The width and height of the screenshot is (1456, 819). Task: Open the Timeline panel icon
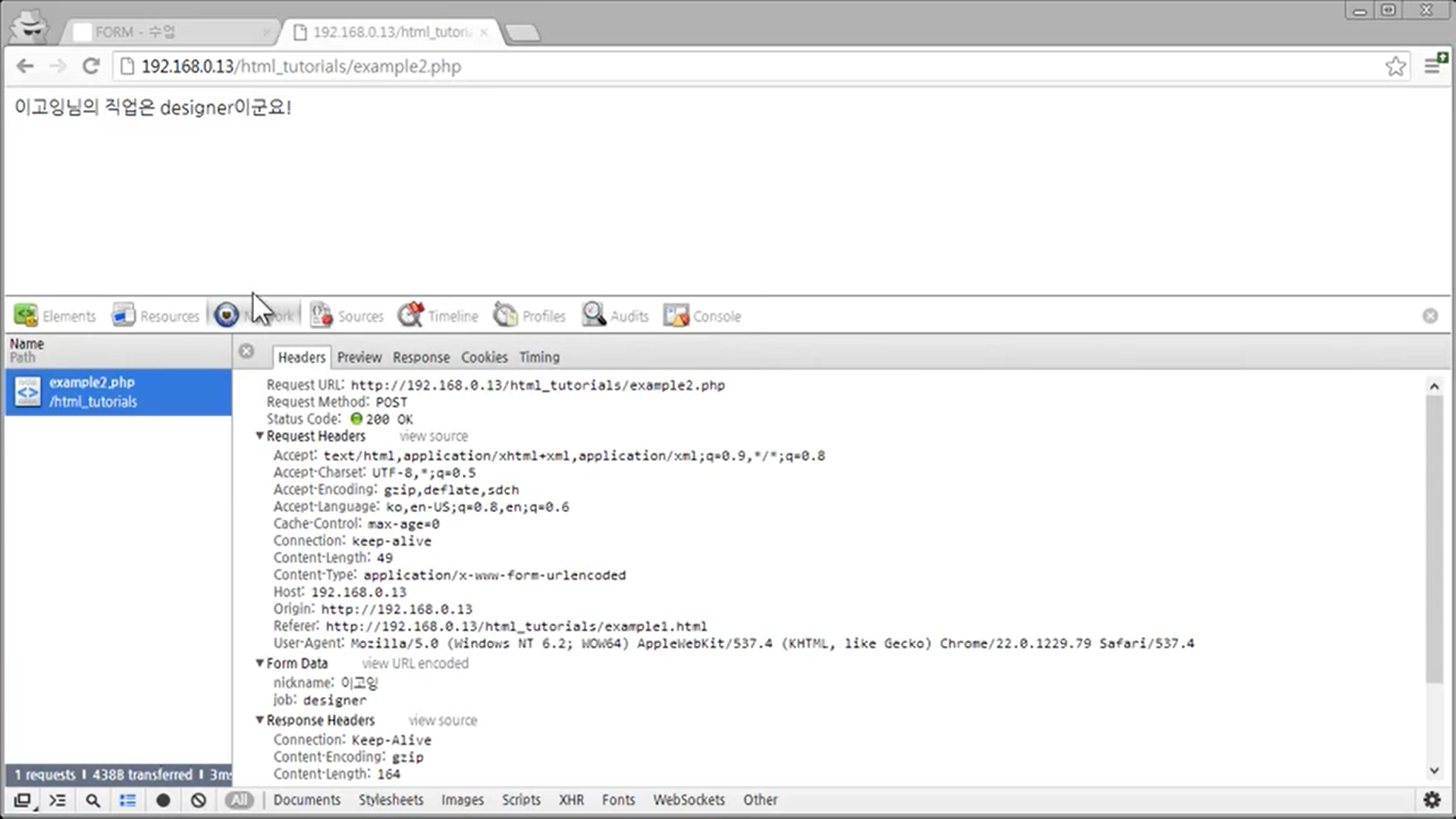(x=411, y=315)
